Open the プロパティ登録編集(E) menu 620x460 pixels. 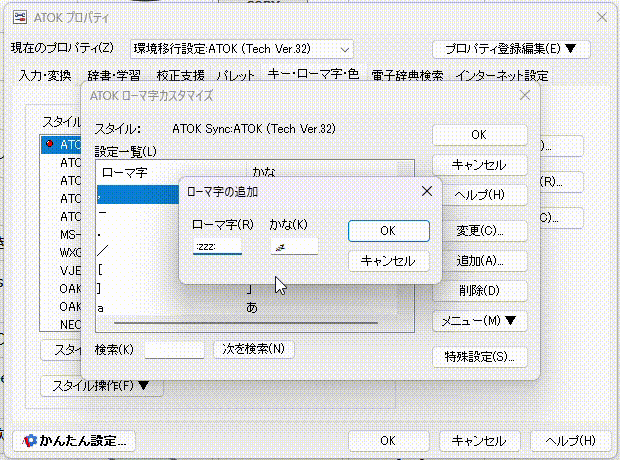click(511, 49)
